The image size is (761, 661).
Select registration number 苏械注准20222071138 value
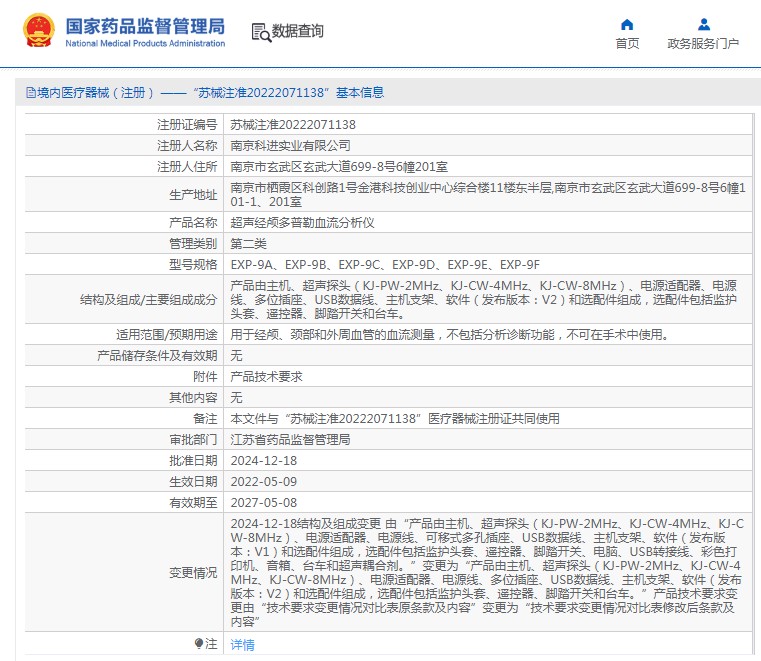coord(293,125)
